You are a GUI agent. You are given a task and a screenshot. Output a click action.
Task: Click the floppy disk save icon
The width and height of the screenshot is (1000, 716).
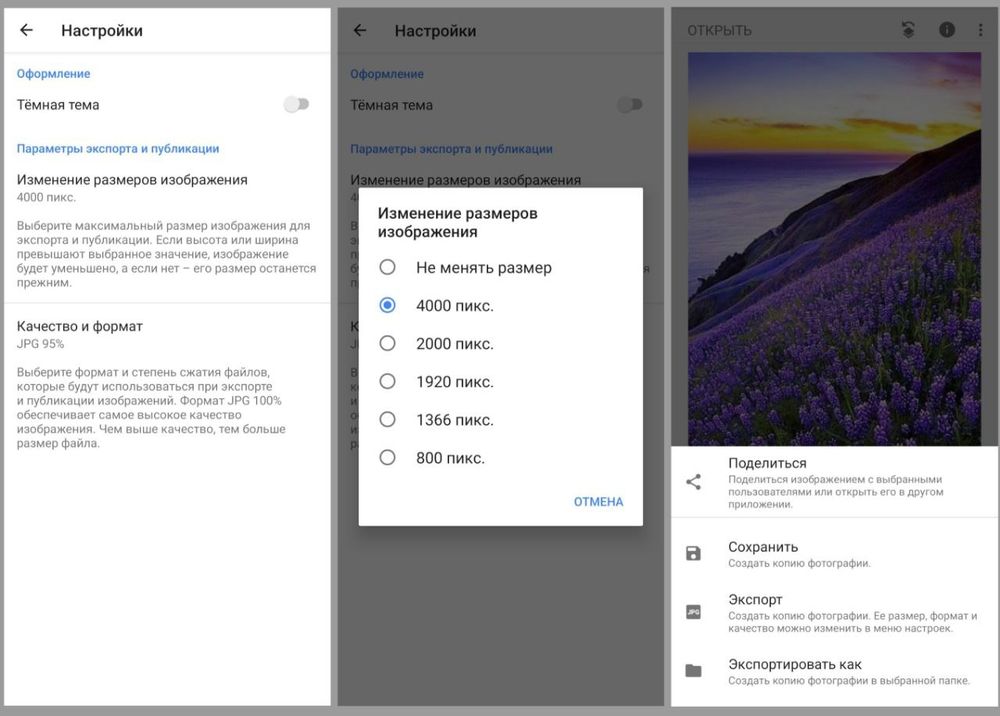click(693, 553)
